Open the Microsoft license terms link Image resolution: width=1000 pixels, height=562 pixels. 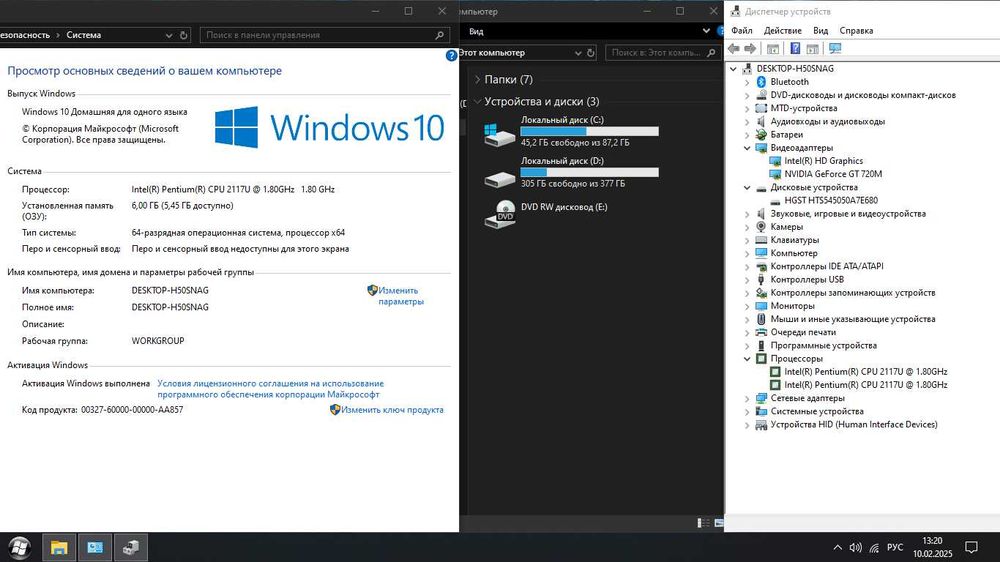[270, 389]
